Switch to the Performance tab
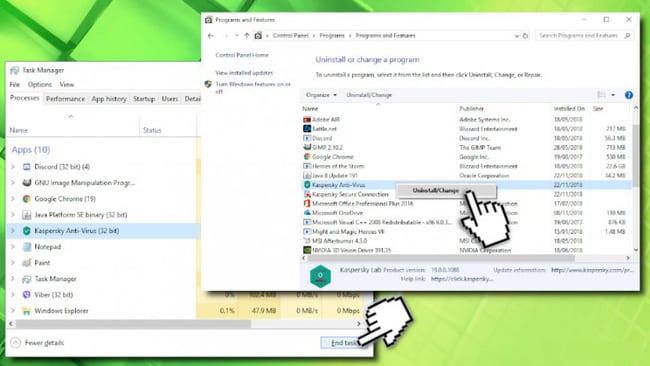 pos(65,99)
